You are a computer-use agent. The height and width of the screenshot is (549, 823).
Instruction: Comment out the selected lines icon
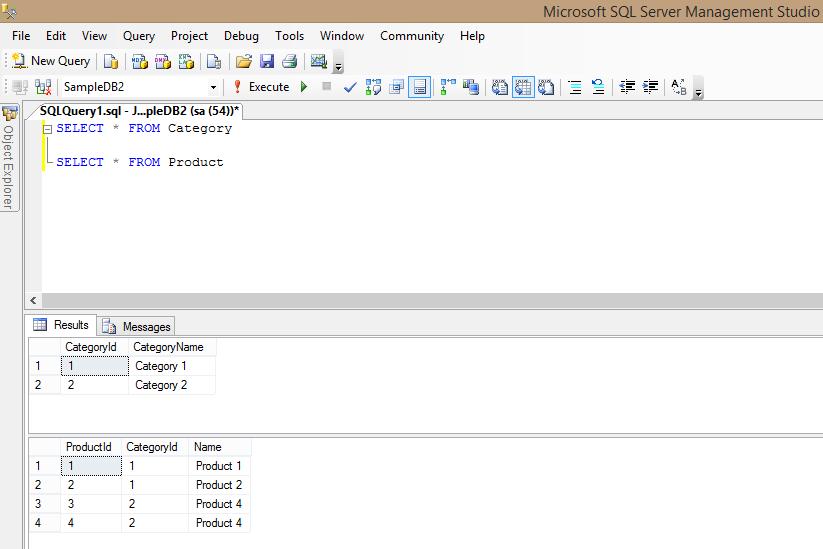[x=575, y=87]
